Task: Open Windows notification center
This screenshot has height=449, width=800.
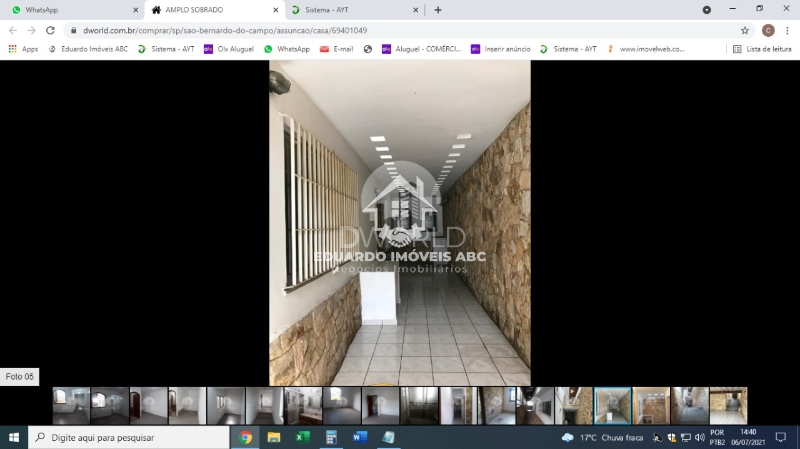Action: click(x=781, y=437)
